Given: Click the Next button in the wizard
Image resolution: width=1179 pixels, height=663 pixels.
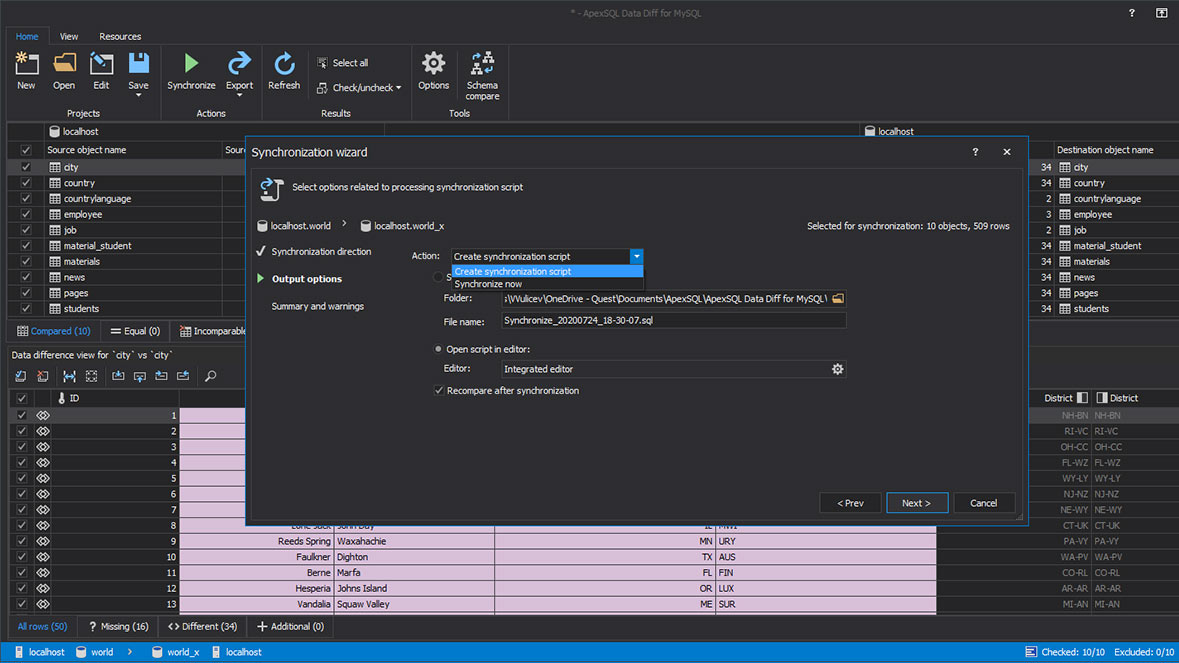Looking at the screenshot, I should pyautogui.click(x=916, y=503).
